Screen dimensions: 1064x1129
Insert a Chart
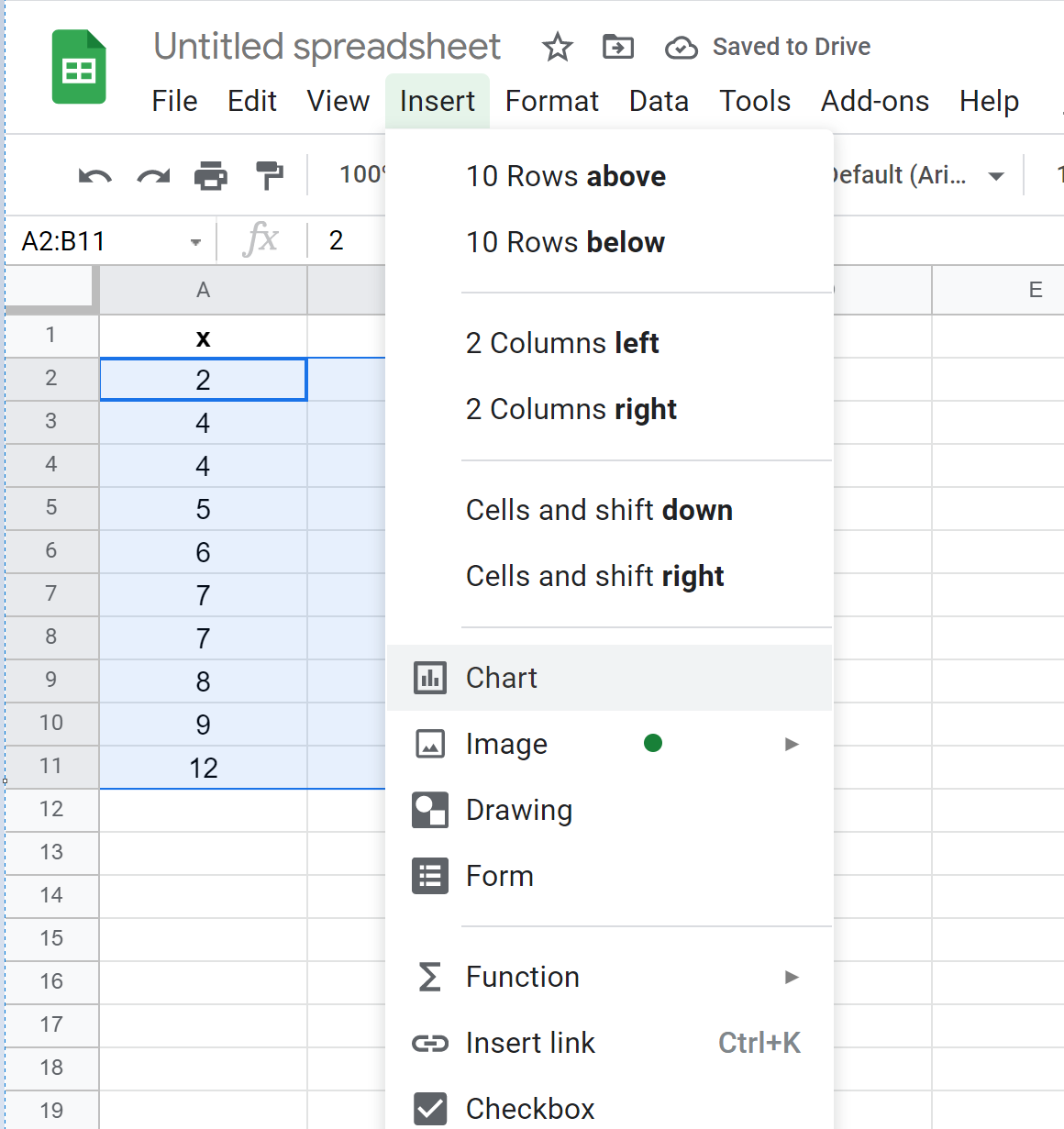502,678
